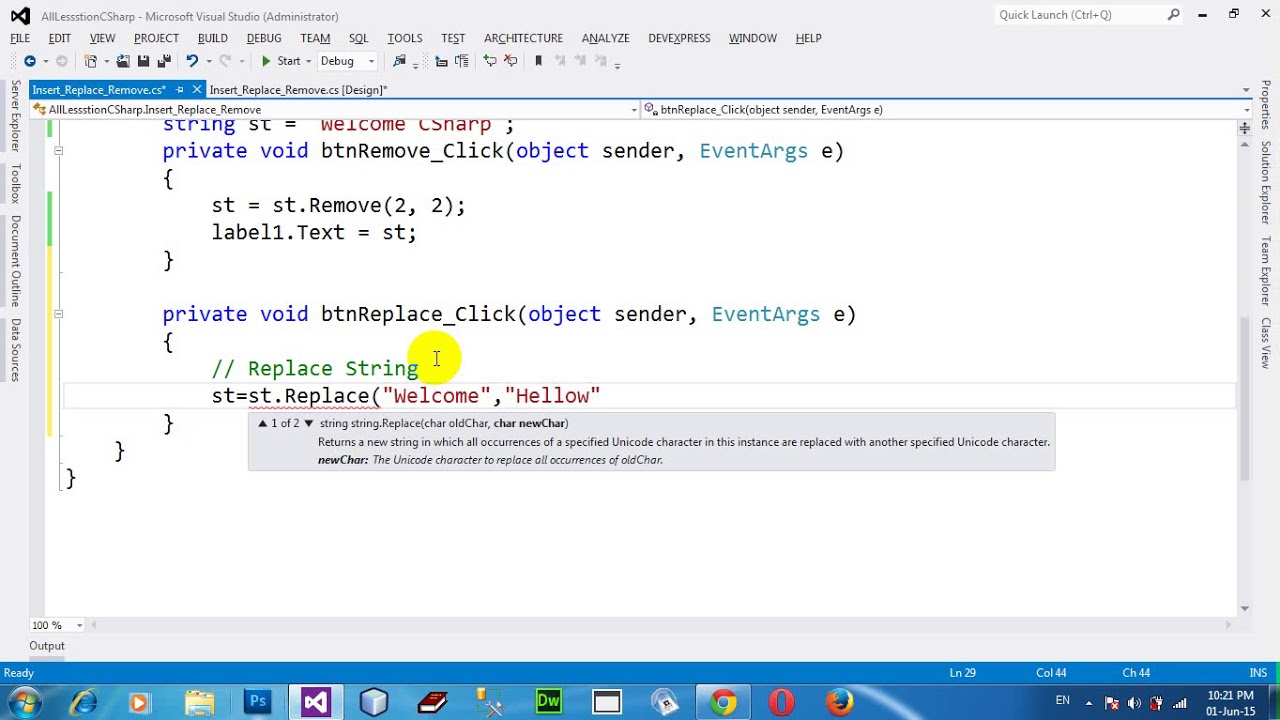Screen dimensions: 1280x720
Task: Switch to Google Chrome in taskbar
Action: click(x=723, y=702)
